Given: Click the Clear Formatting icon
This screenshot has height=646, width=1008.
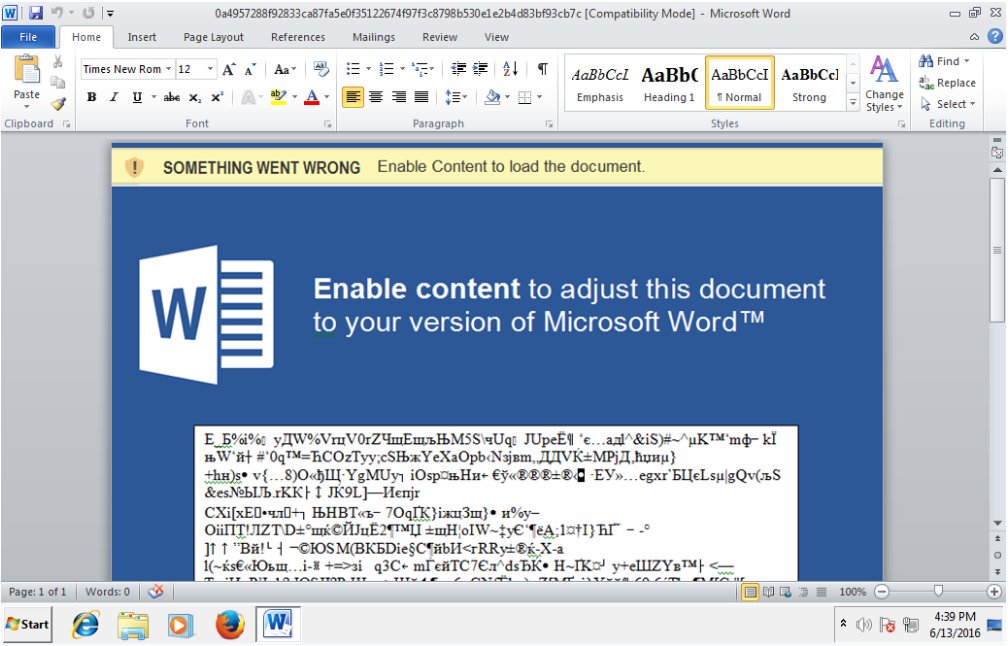Looking at the screenshot, I should pyautogui.click(x=321, y=69).
